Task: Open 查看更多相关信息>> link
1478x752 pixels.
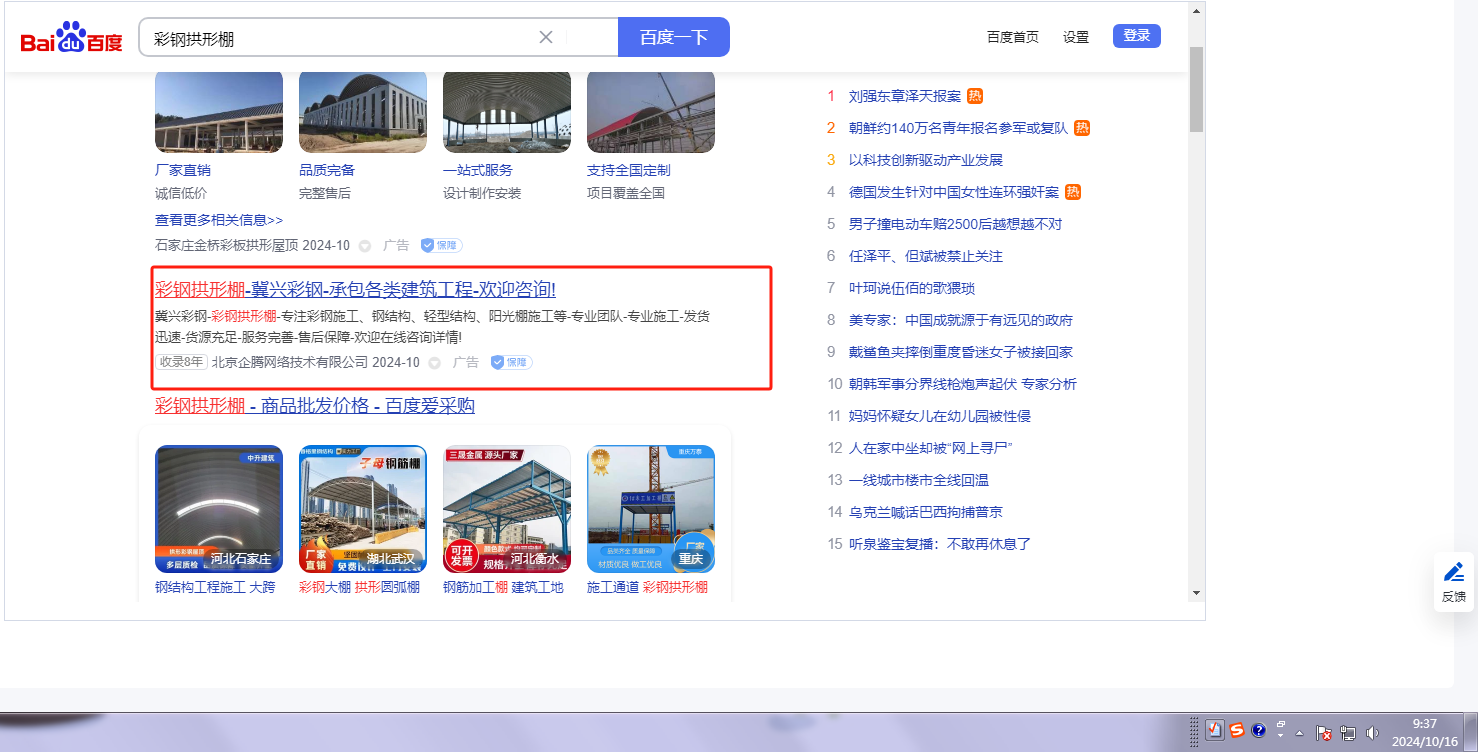Action: (x=219, y=220)
